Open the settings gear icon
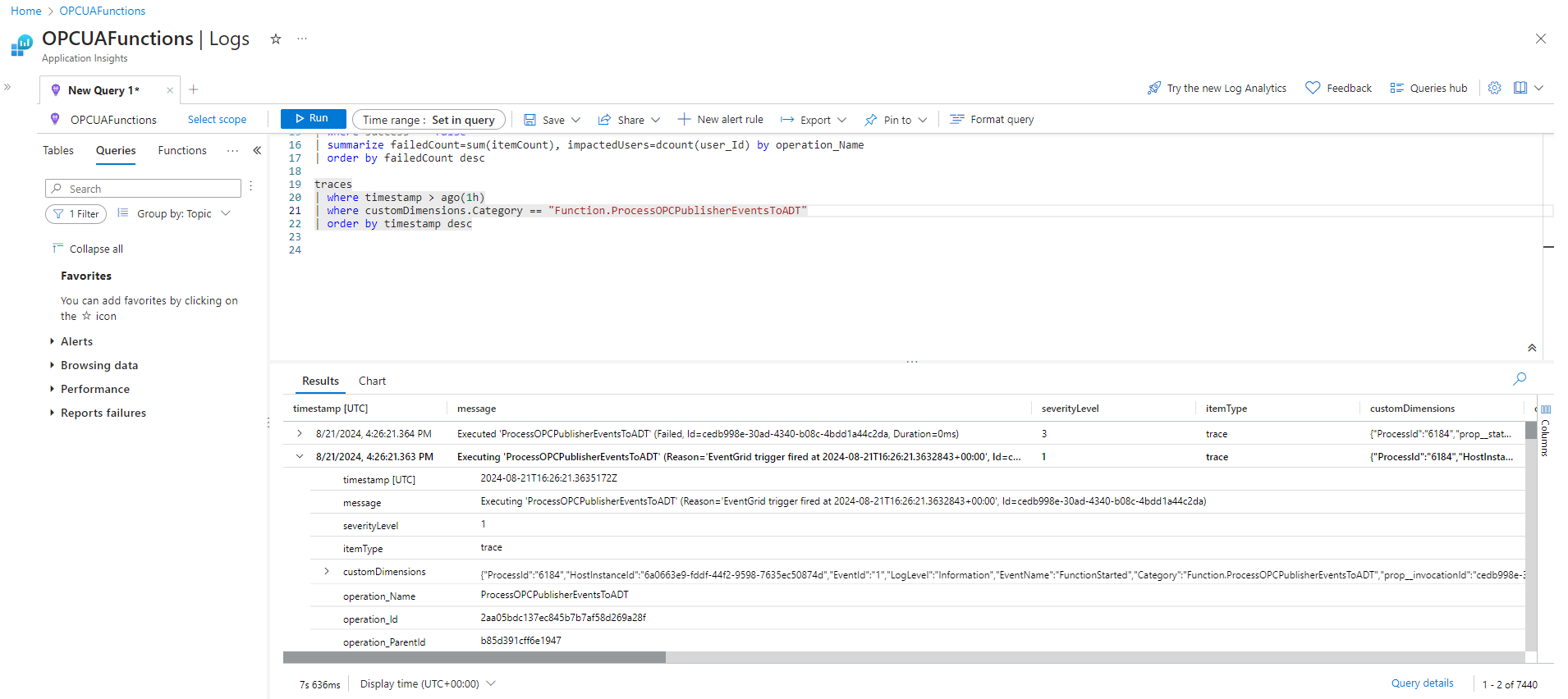The height and width of the screenshot is (699, 1568). pyautogui.click(x=1495, y=88)
